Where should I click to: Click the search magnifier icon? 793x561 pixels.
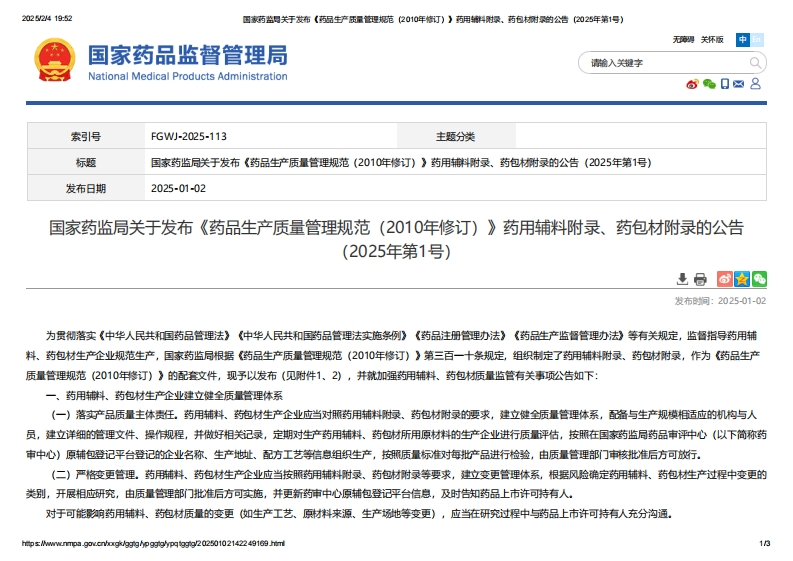pyautogui.click(x=755, y=63)
